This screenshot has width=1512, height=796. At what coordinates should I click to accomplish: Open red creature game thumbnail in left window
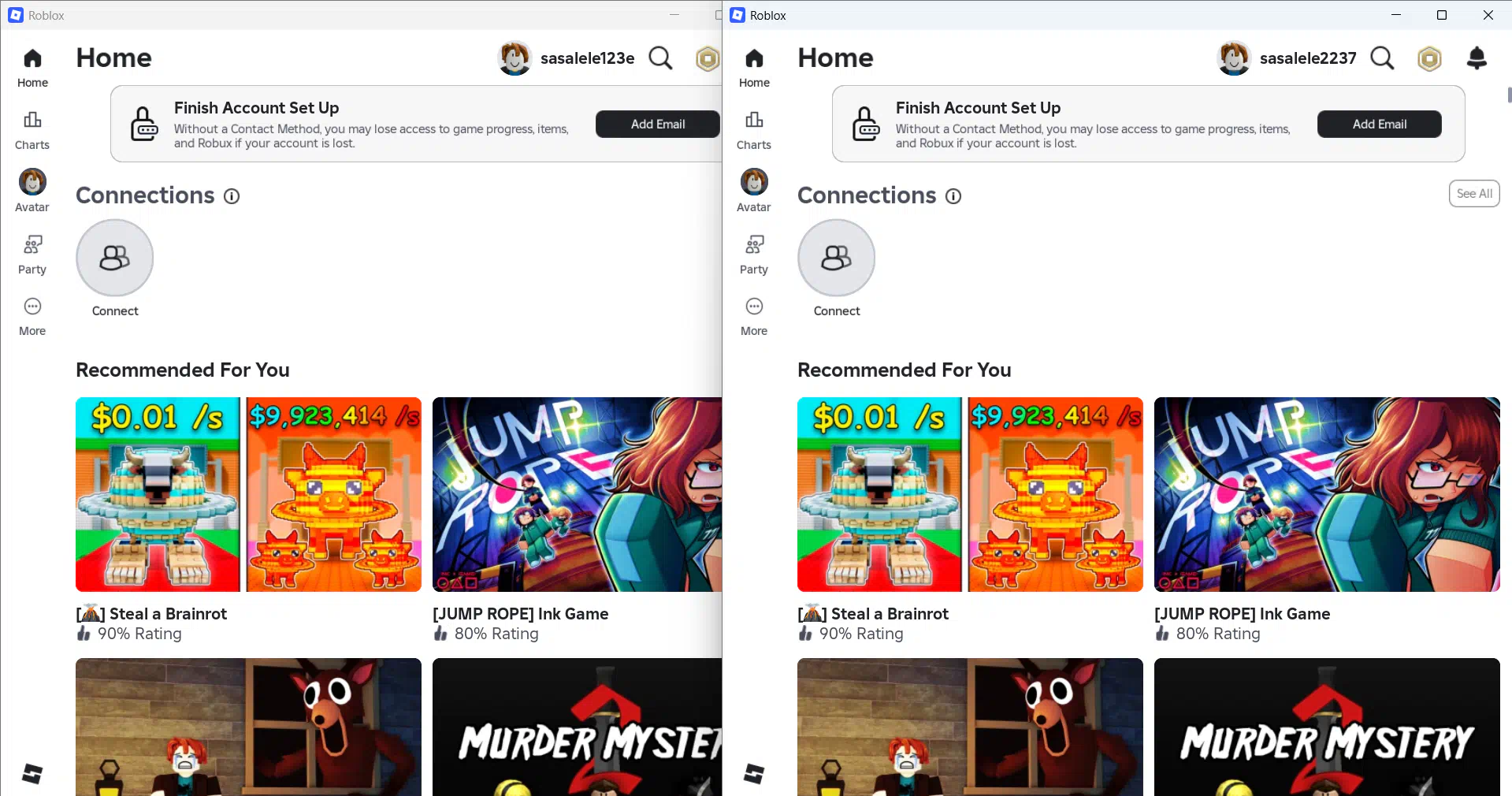(x=248, y=727)
